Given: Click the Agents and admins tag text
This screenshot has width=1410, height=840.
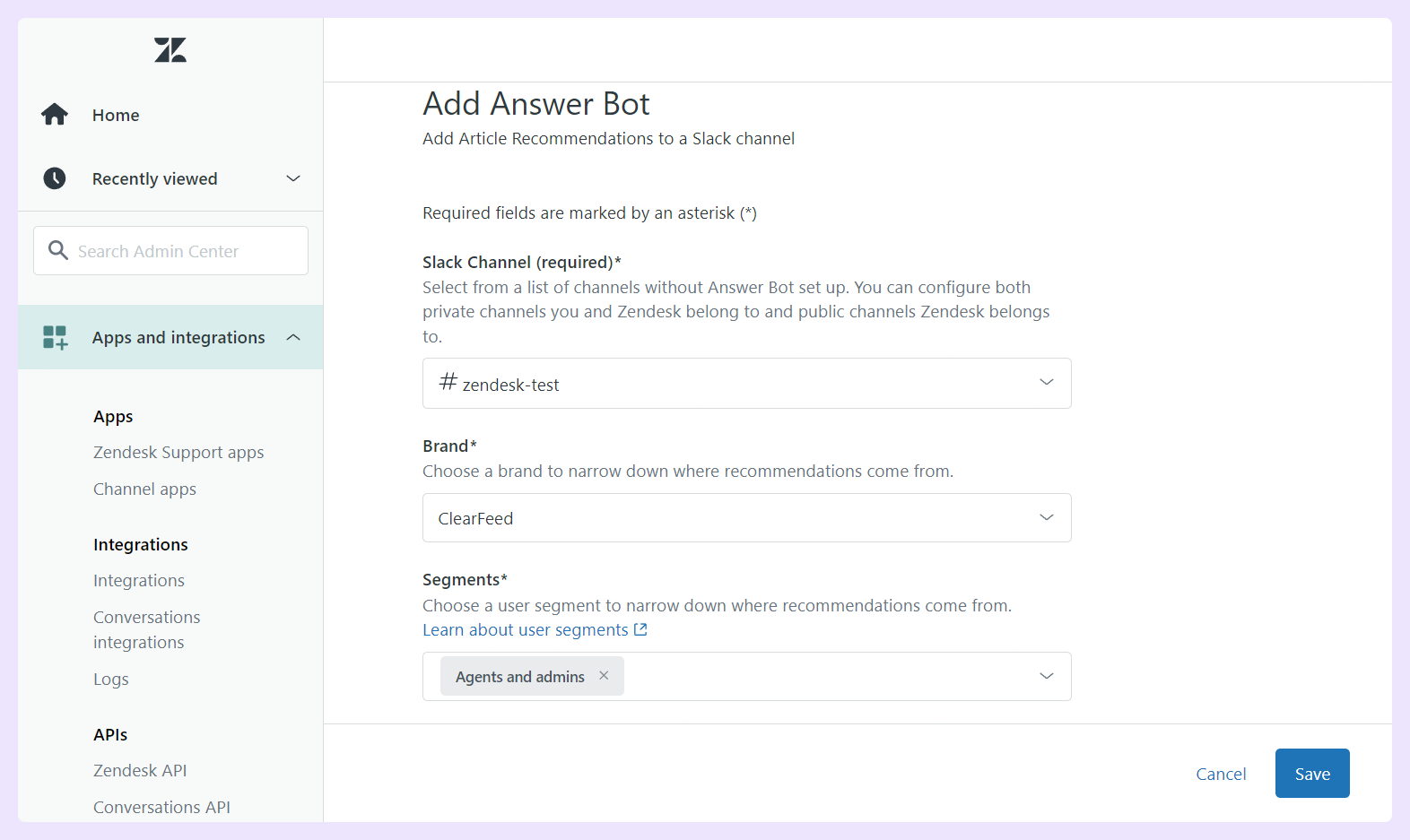Looking at the screenshot, I should pos(520,677).
